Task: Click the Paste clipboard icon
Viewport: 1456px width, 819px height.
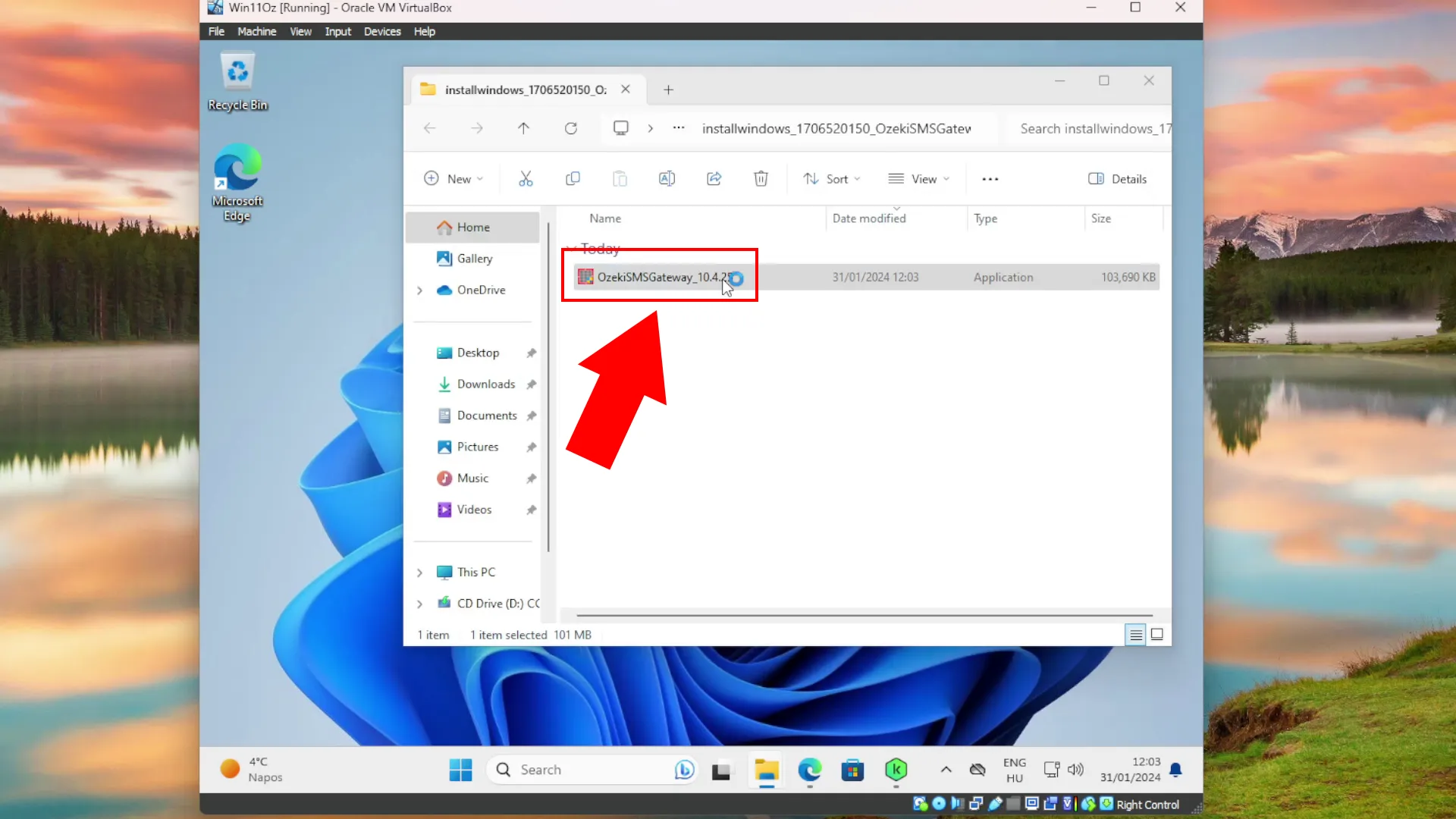Action: click(x=620, y=179)
